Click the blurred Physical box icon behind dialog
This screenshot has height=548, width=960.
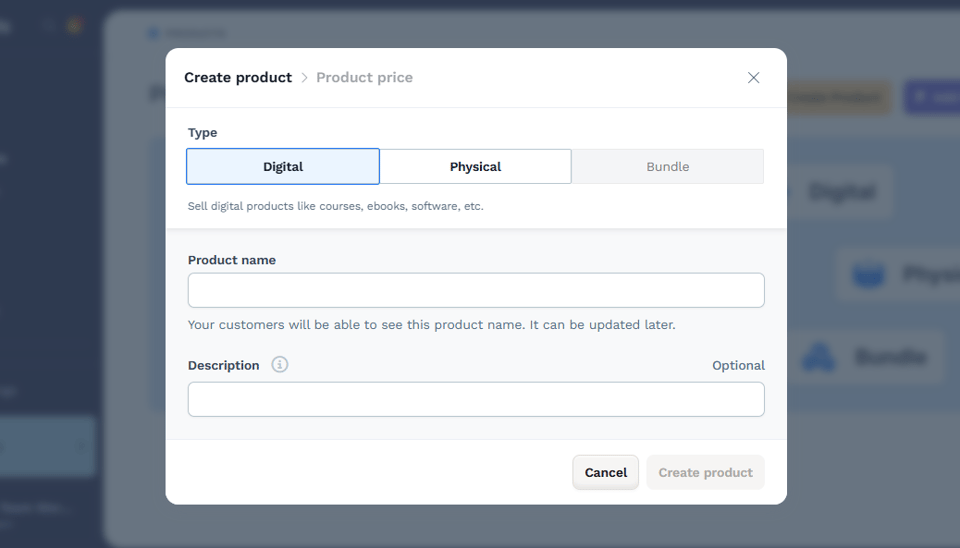[x=868, y=275]
